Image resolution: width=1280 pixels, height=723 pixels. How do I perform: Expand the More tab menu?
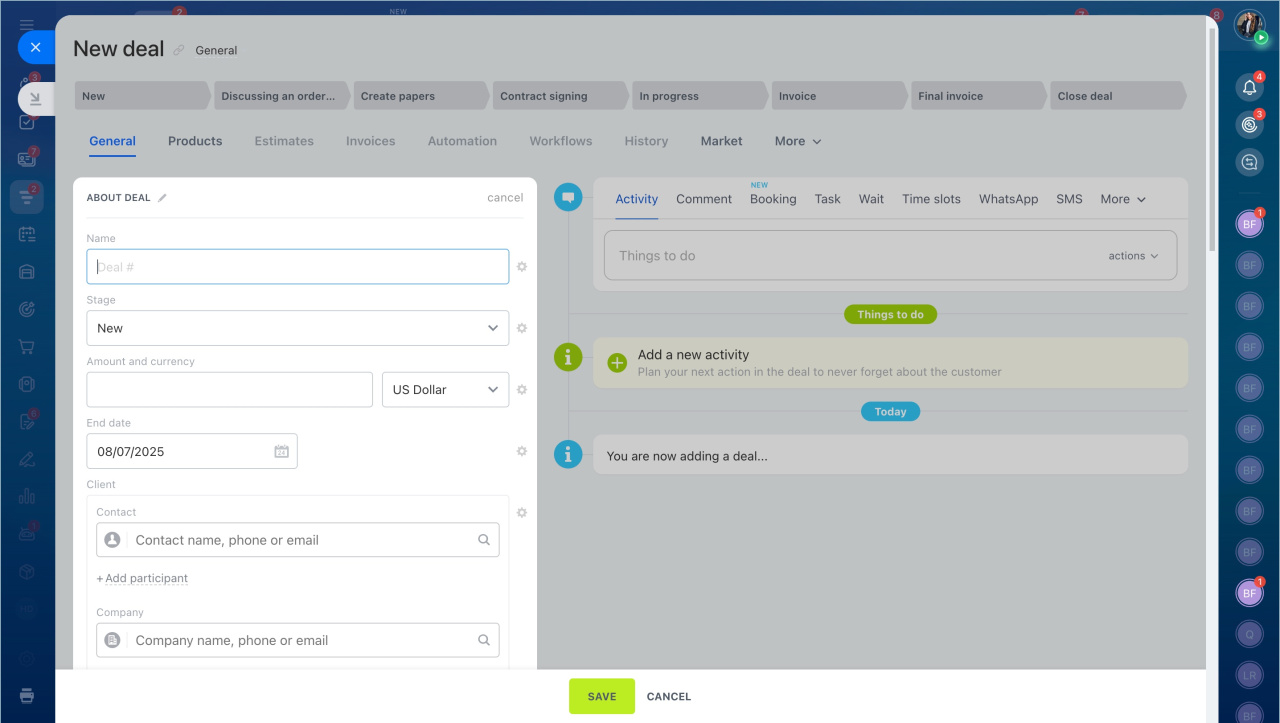coord(797,141)
